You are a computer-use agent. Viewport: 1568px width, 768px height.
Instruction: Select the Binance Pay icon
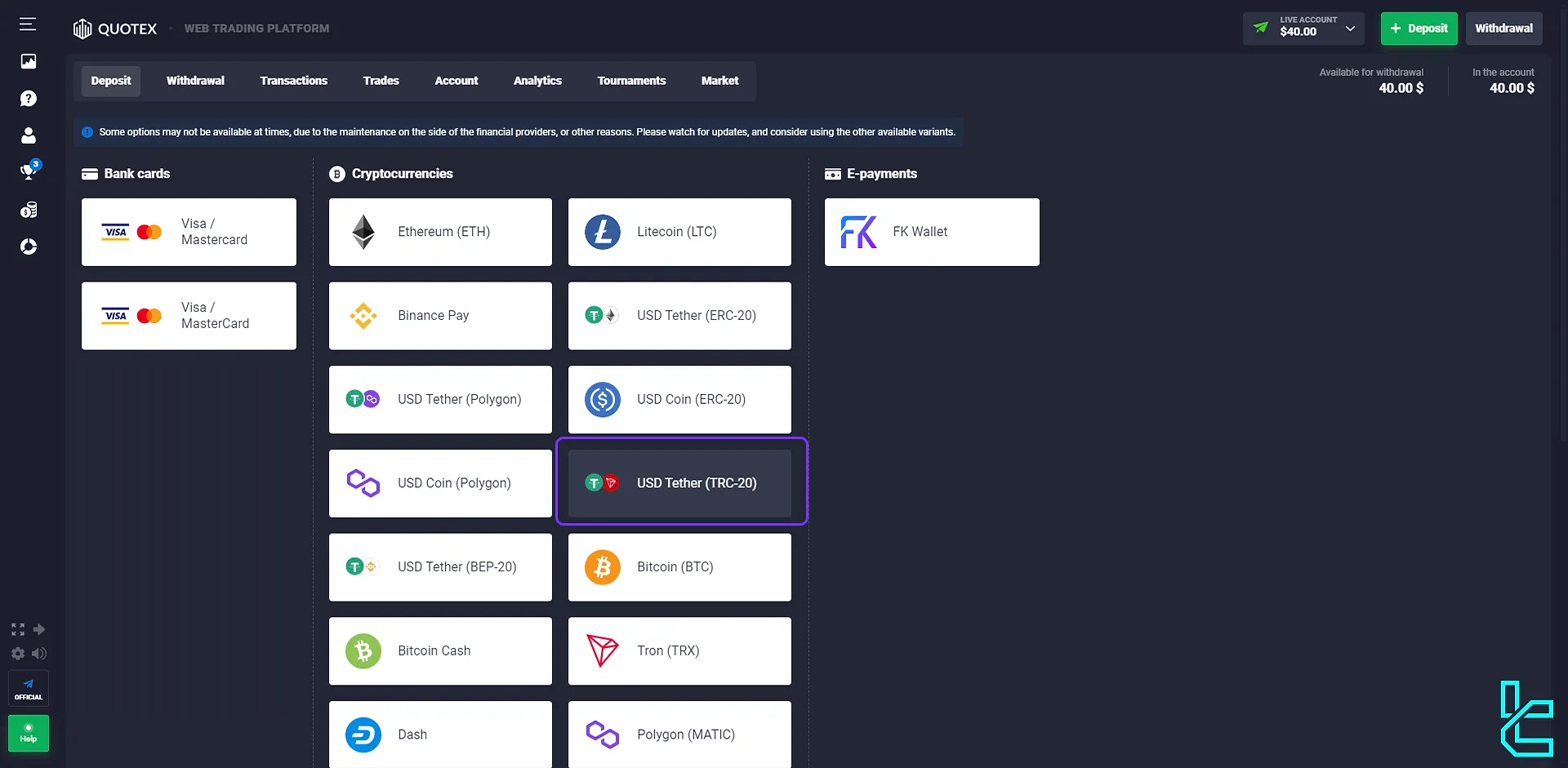[x=363, y=316]
